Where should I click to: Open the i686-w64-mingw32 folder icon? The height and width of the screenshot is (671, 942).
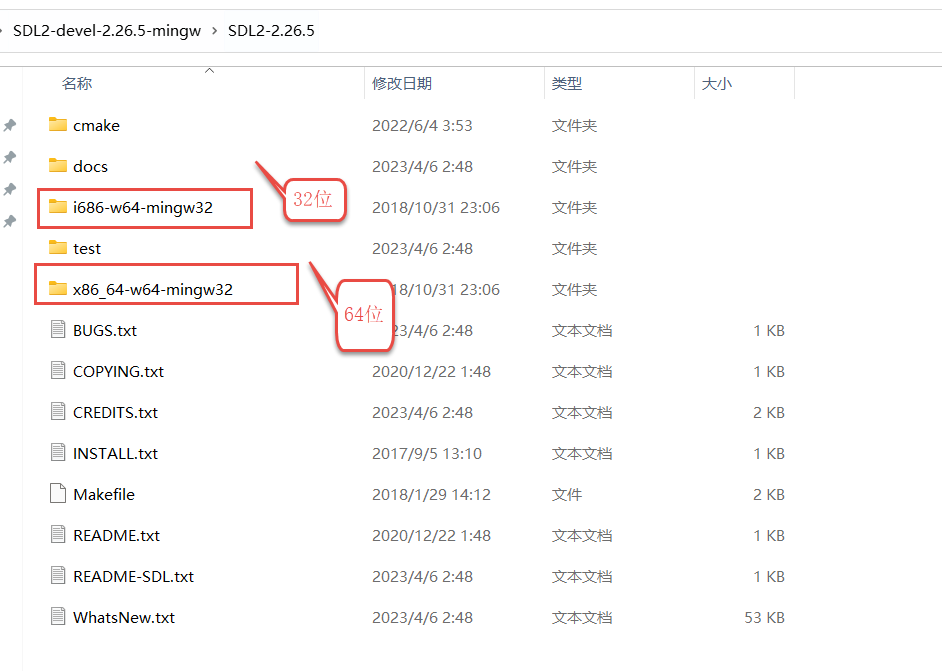pos(60,207)
